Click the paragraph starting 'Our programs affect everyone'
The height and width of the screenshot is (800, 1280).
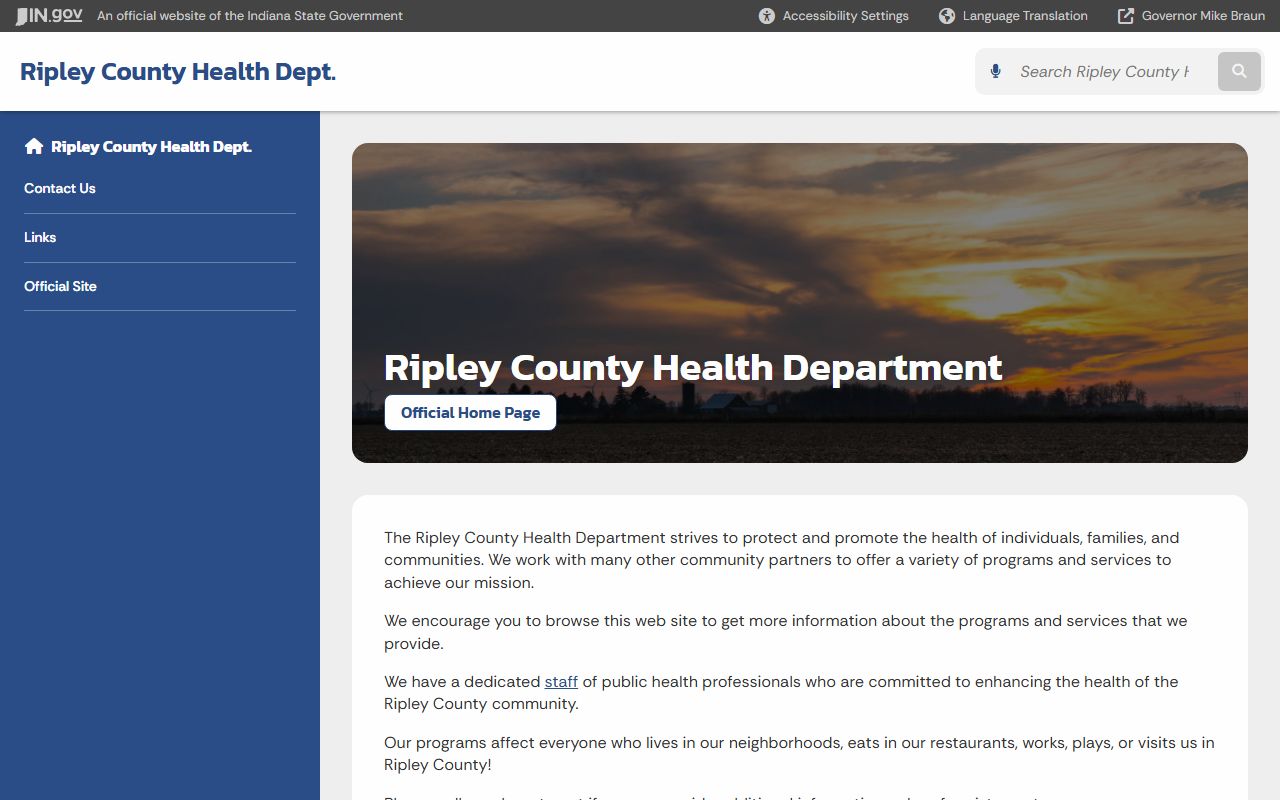pos(799,754)
